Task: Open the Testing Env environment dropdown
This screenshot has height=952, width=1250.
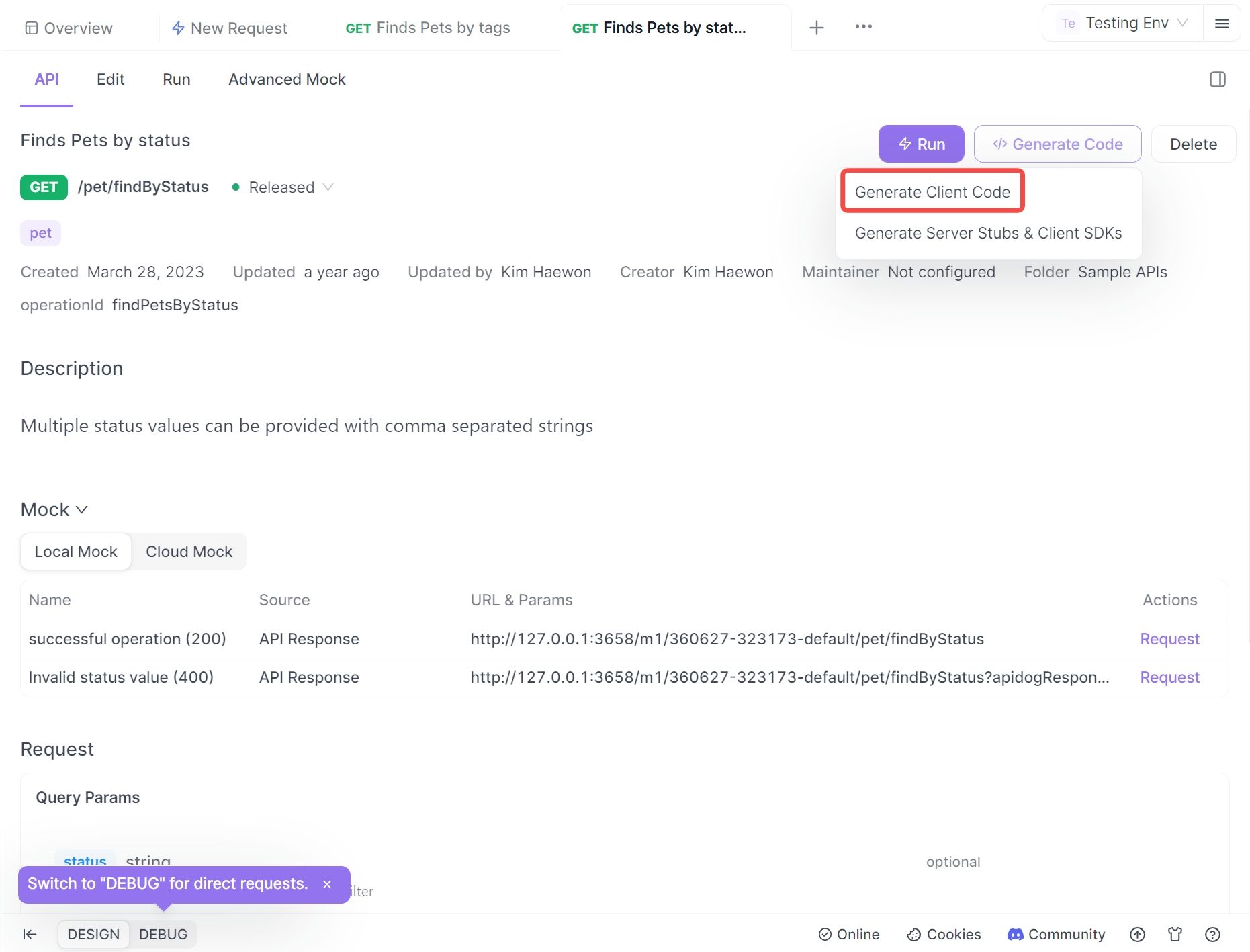Action: click(x=1122, y=23)
